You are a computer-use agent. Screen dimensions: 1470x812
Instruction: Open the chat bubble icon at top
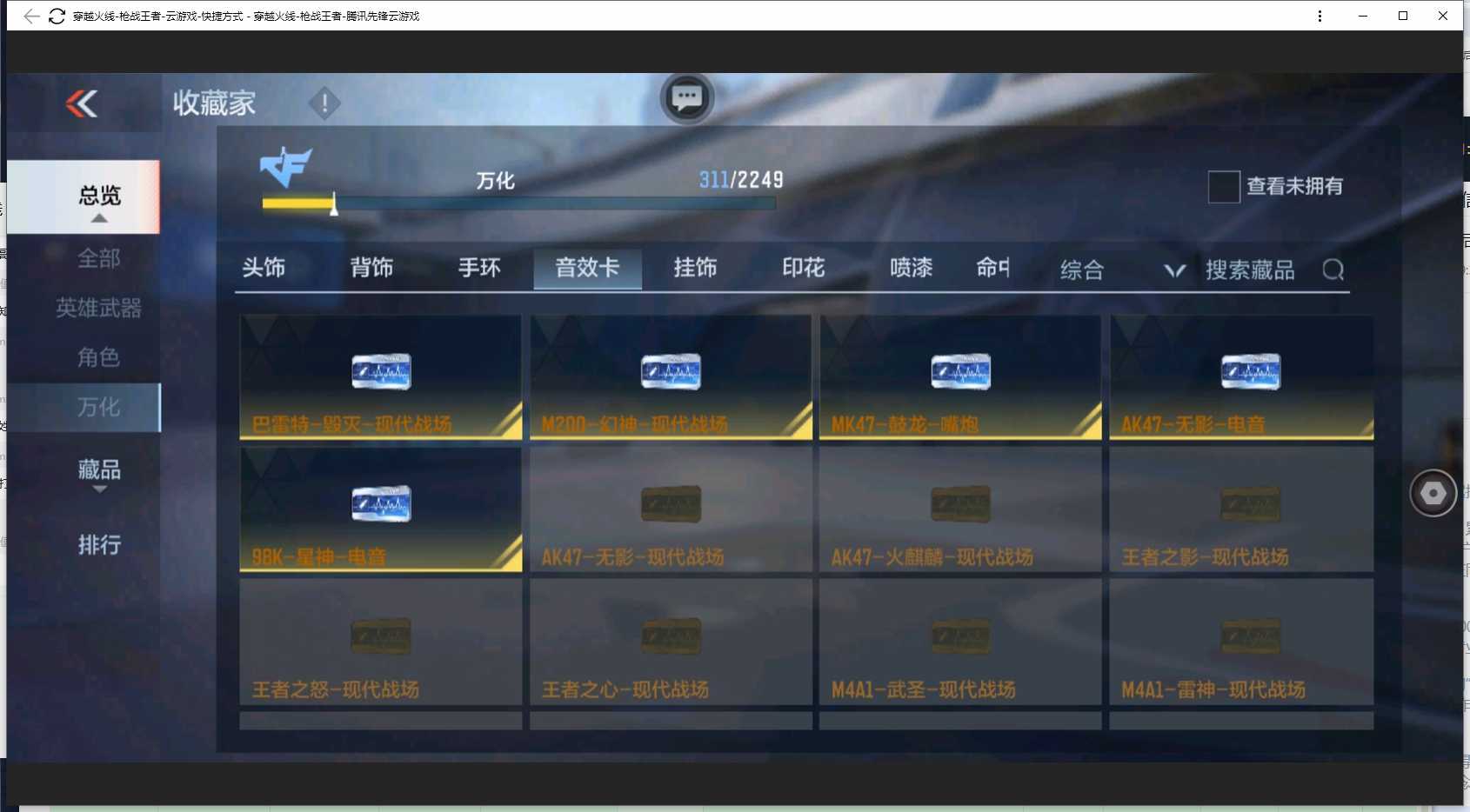[687, 97]
